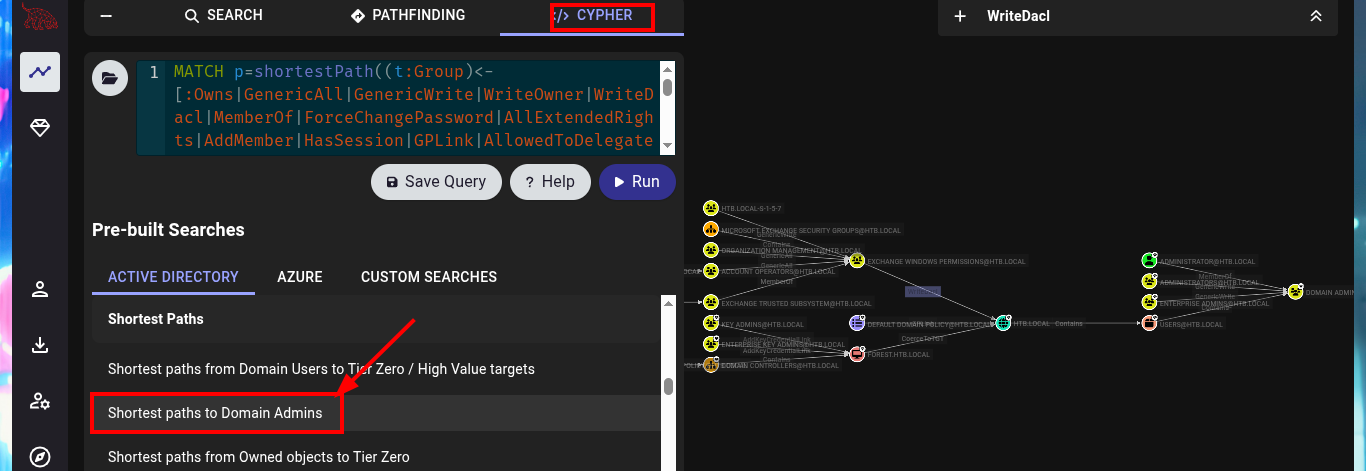Select the AZURE pre-built searches tab

pyautogui.click(x=299, y=277)
